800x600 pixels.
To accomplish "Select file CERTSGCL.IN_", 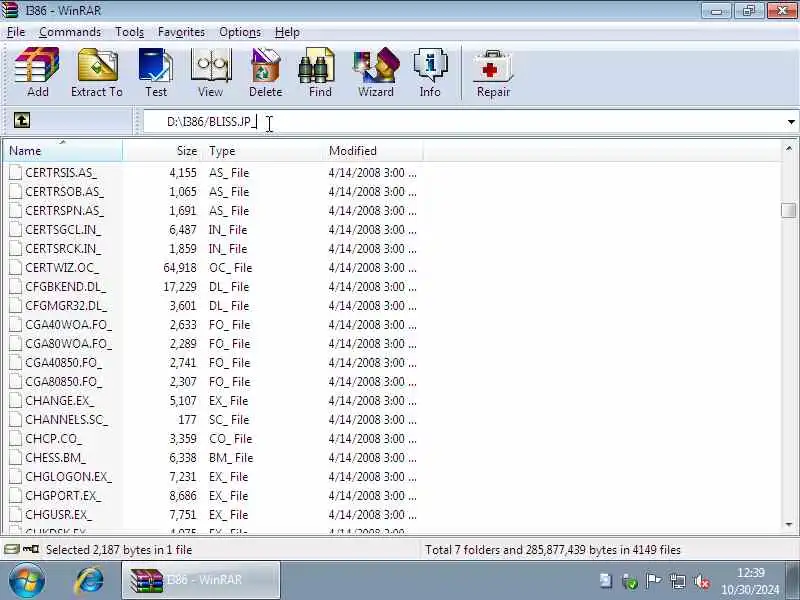I will (63, 230).
